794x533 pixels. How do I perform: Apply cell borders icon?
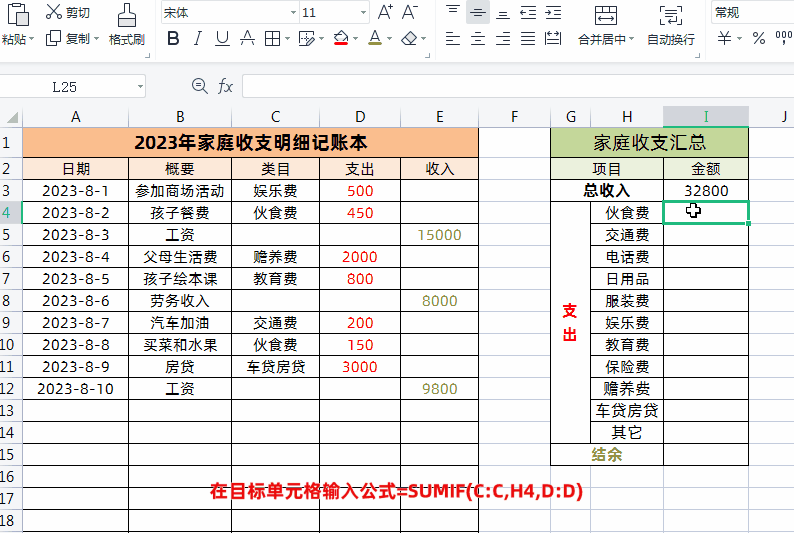point(272,38)
